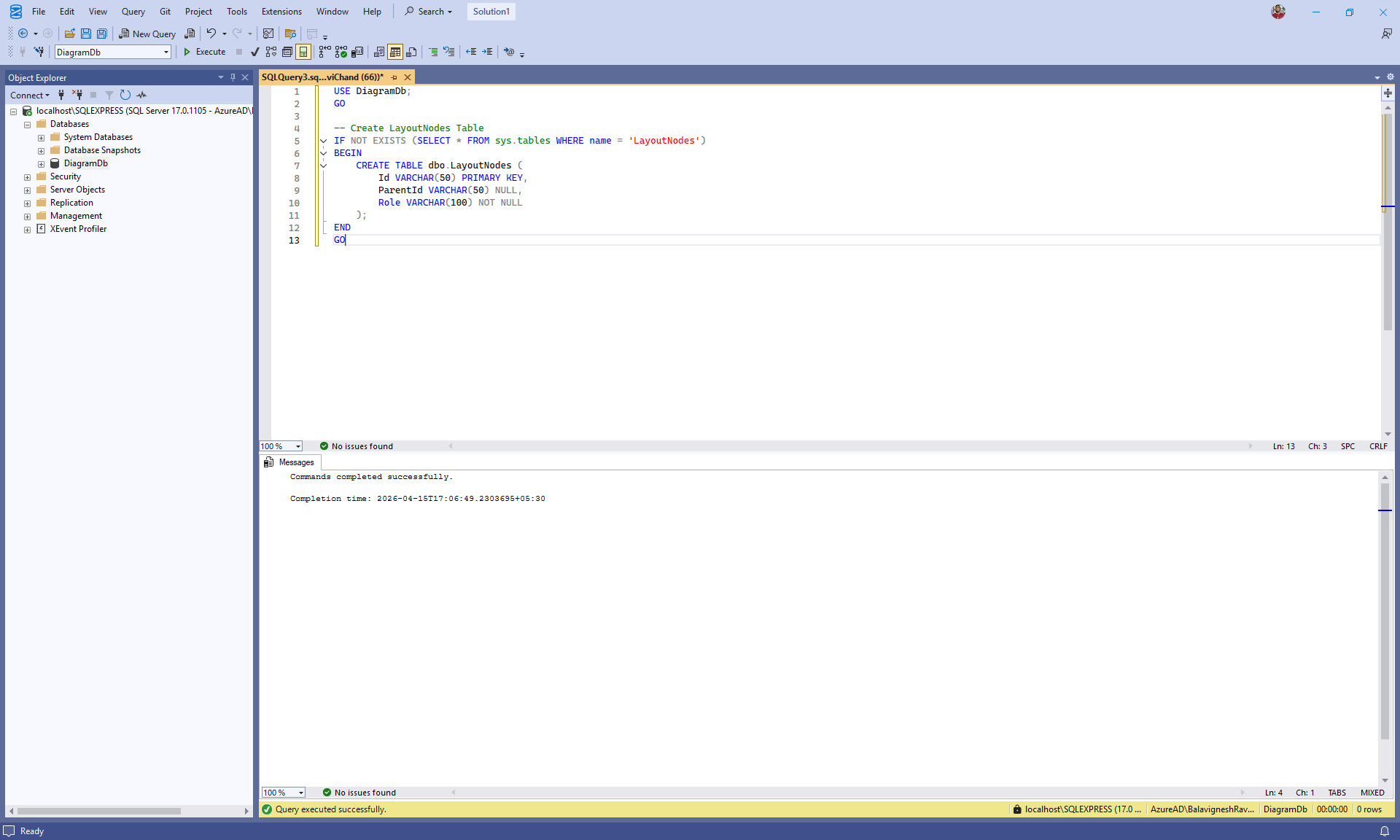Click the Execute button

204,52
